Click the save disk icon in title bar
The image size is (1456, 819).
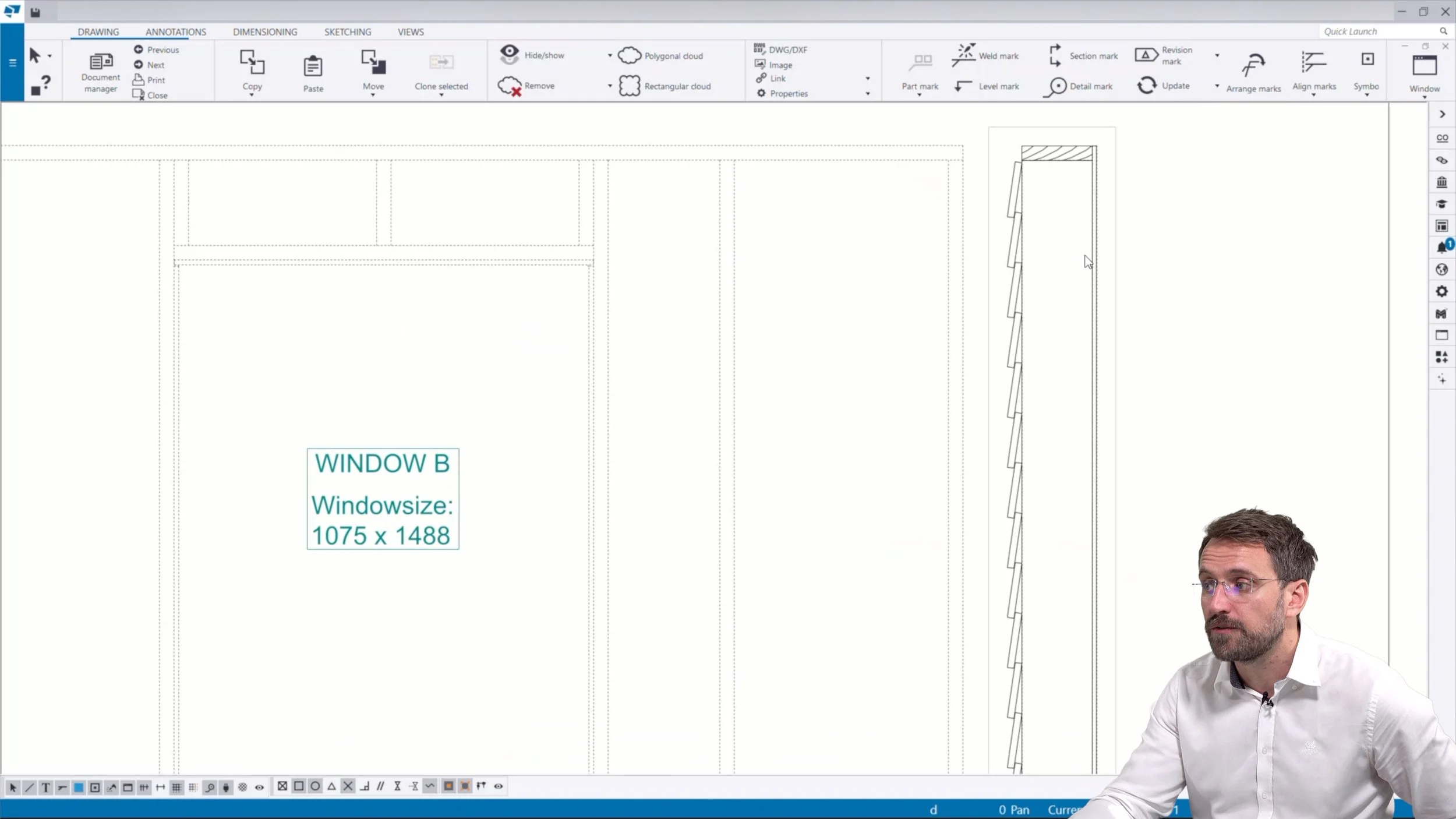click(x=36, y=12)
